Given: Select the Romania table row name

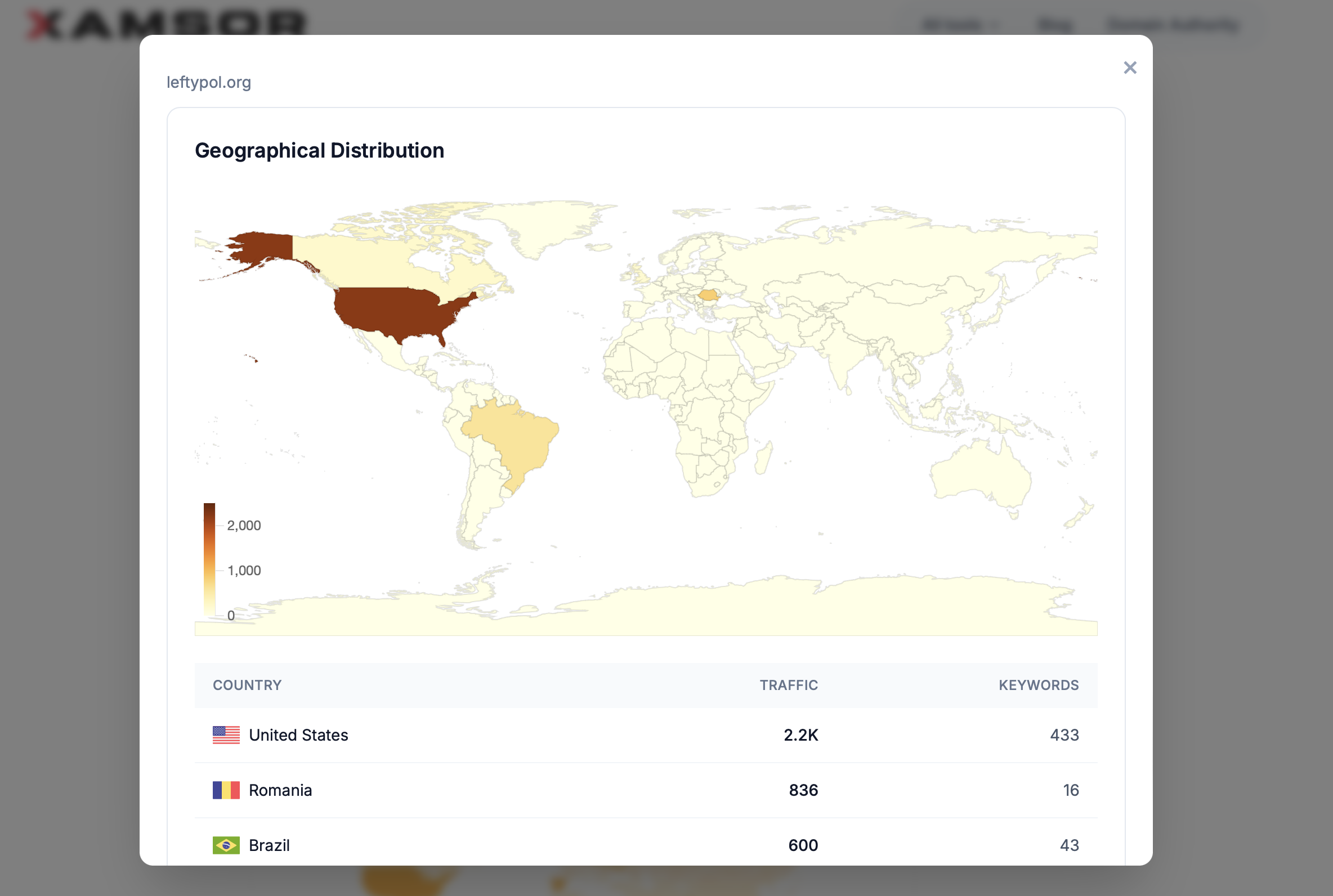Looking at the screenshot, I should click(280, 790).
